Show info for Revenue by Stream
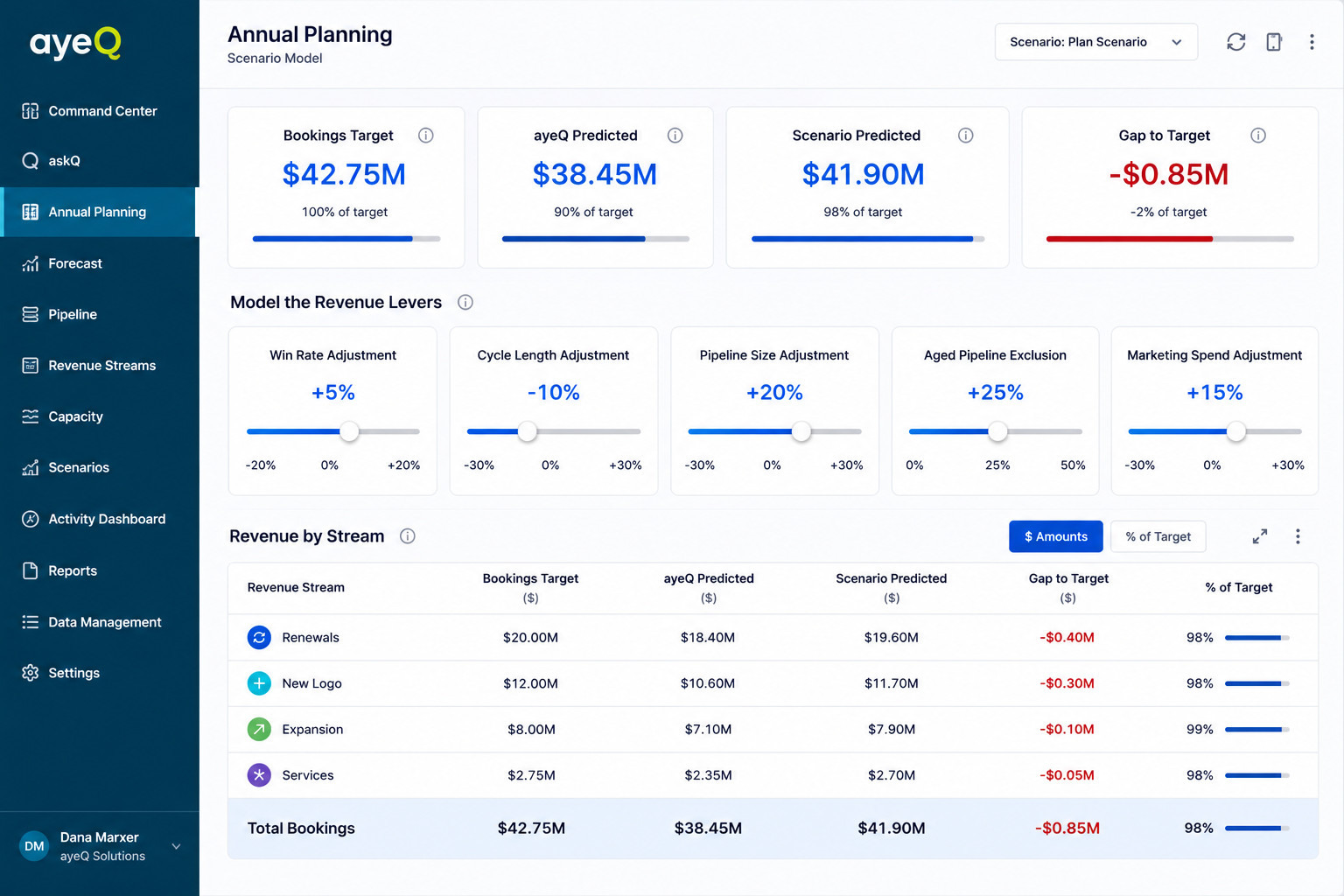The width and height of the screenshot is (1344, 896). (x=408, y=536)
